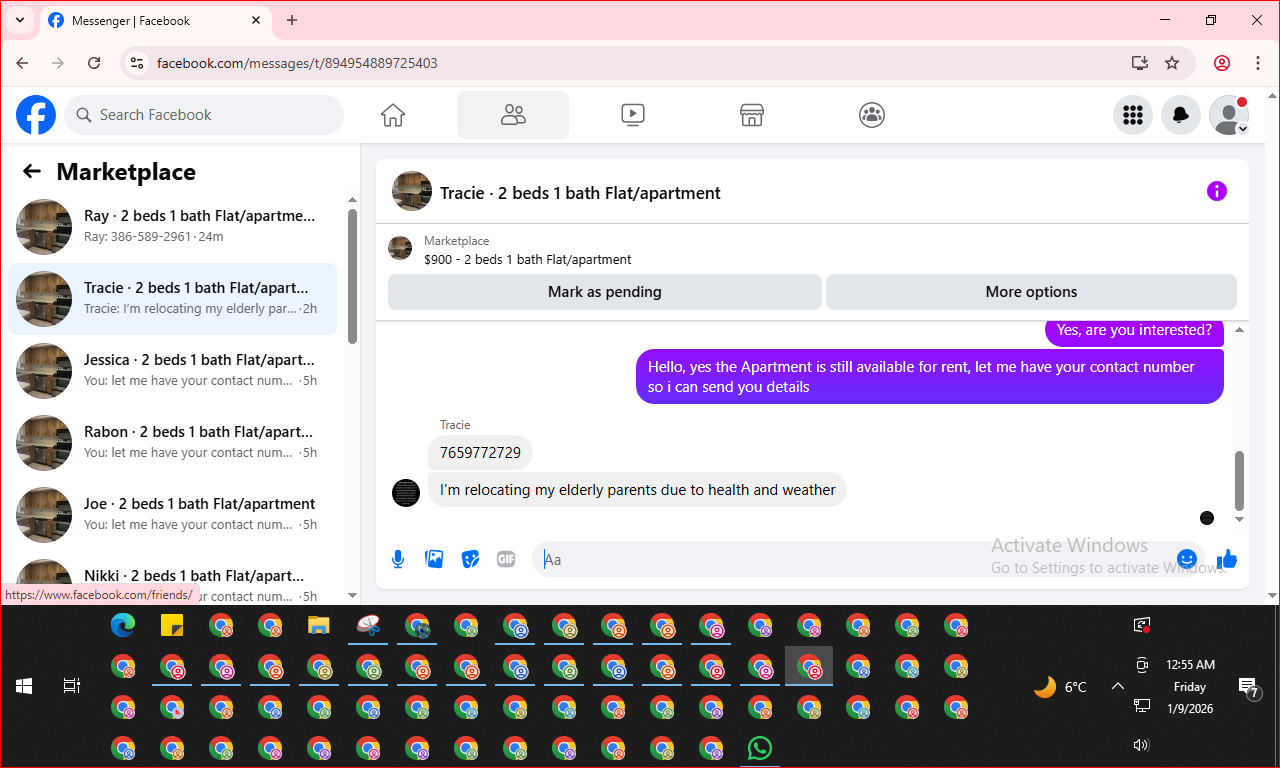Select the Messenger | Facebook tab
The image size is (1280, 768).
coord(155,20)
